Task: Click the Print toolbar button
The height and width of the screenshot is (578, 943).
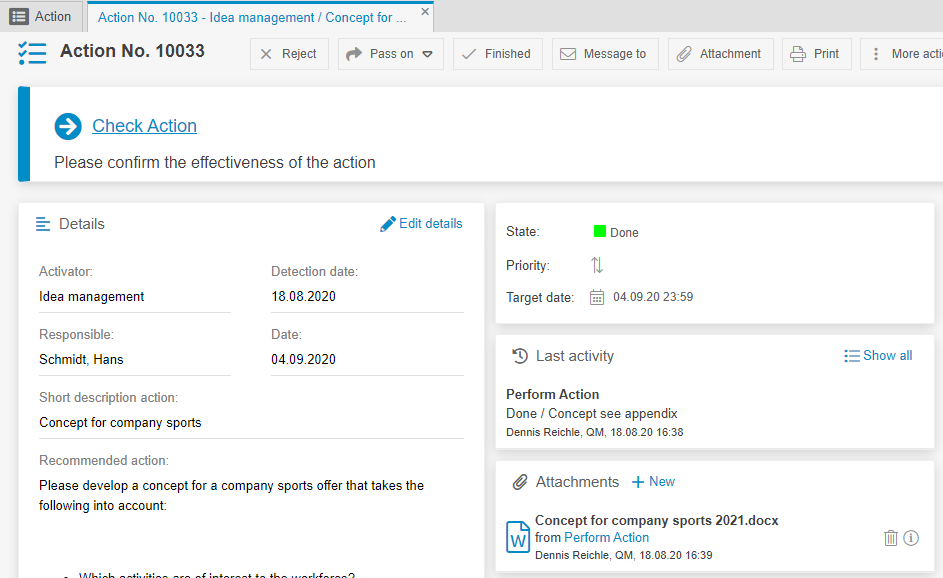Action: [816, 54]
